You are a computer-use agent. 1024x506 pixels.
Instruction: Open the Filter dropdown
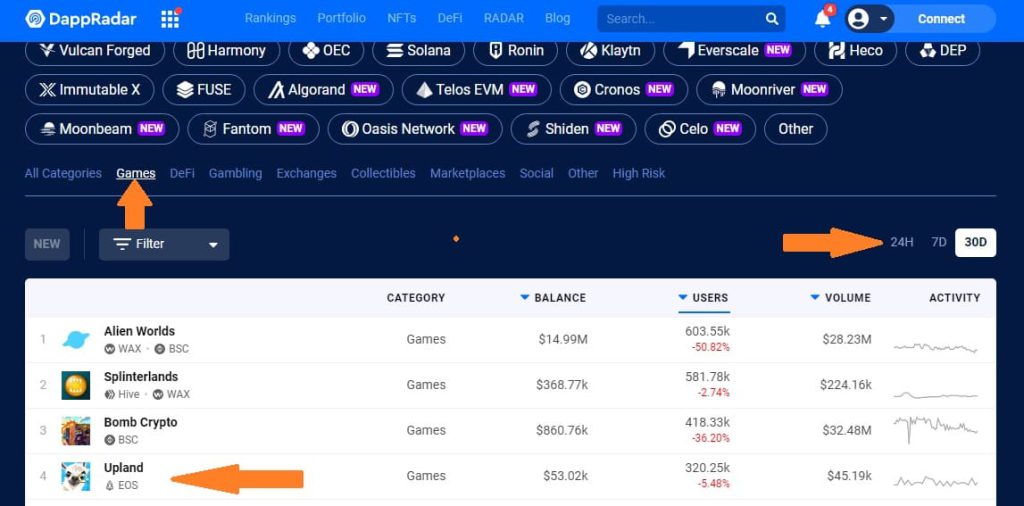click(x=164, y=244)
